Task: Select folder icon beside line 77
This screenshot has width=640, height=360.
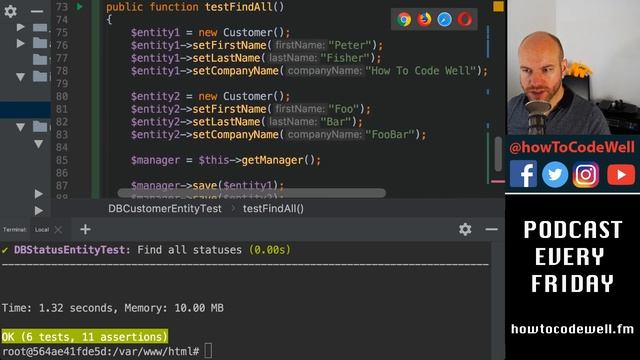Action: coord(40,60)
